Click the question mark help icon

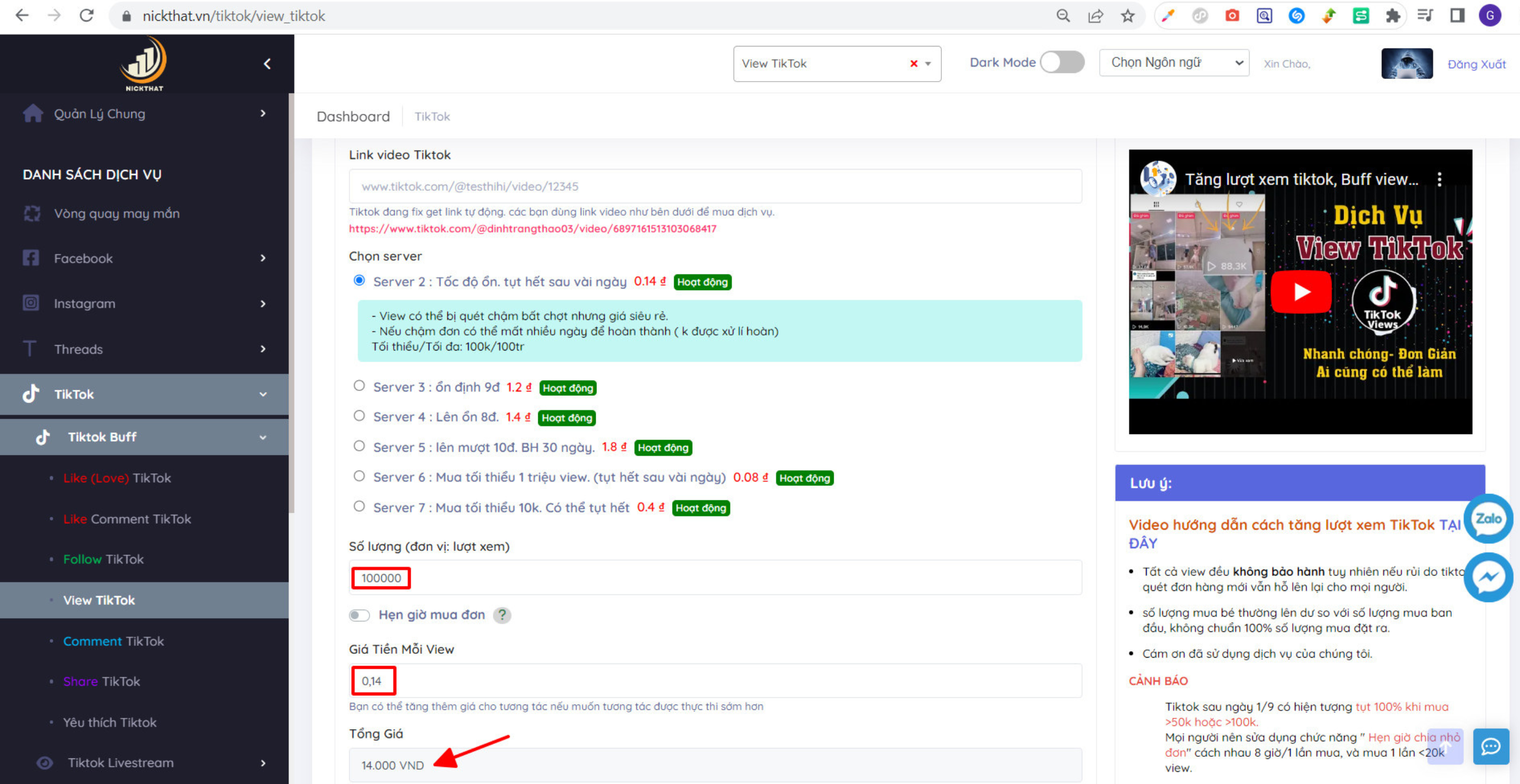(x=501, y=615)
